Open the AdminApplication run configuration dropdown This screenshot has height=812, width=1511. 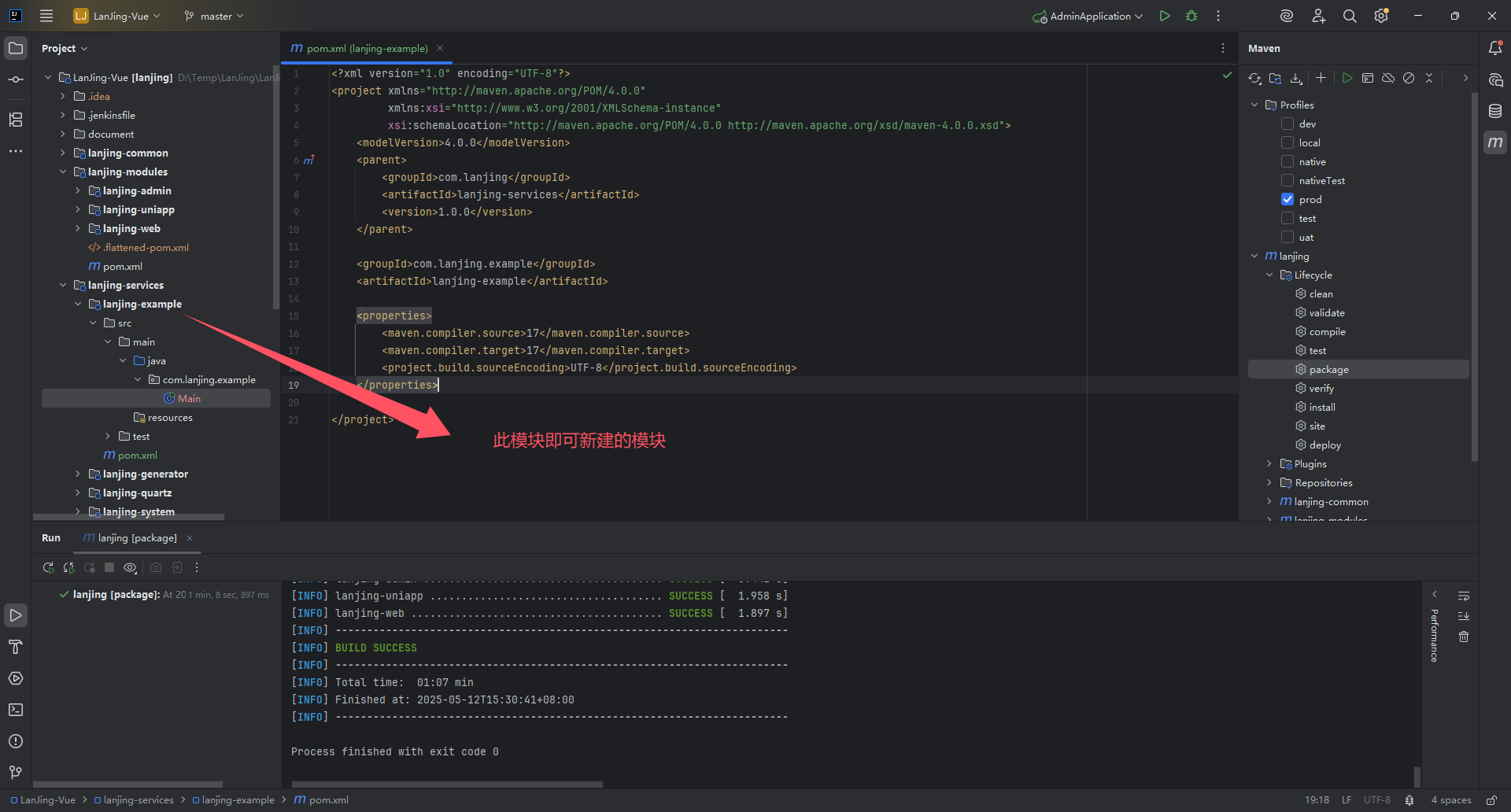tap(1088, 16)
